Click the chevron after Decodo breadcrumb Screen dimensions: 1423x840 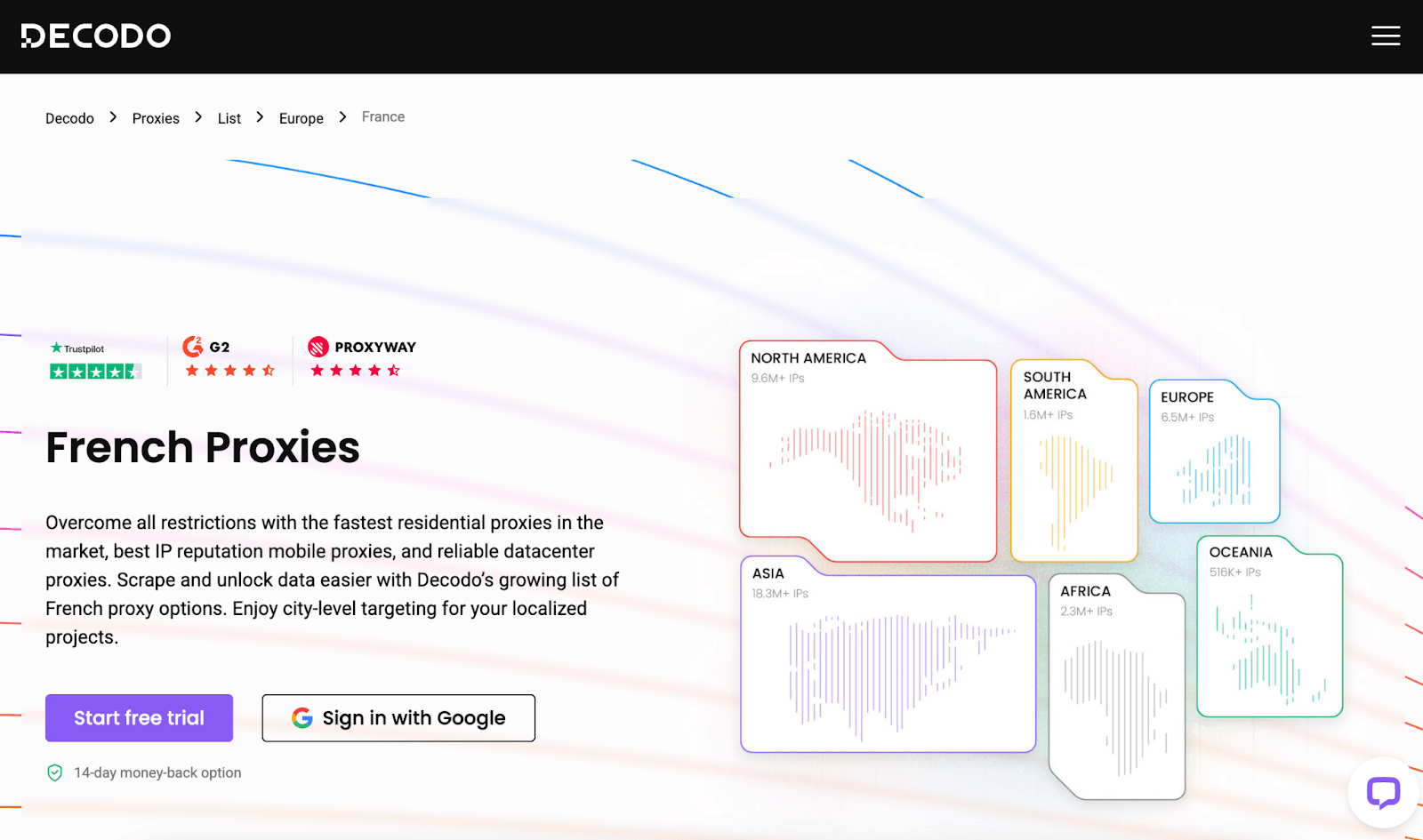[113, 117]
